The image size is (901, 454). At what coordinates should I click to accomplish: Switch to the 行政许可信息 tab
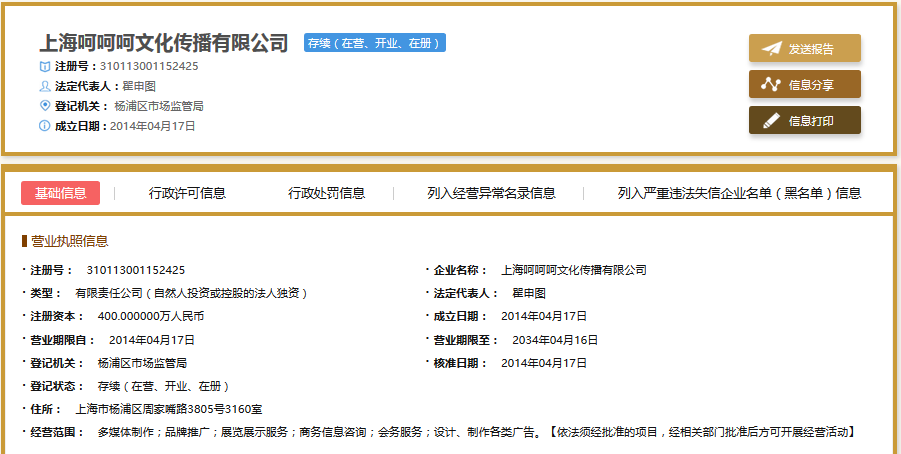click(187, 193)
